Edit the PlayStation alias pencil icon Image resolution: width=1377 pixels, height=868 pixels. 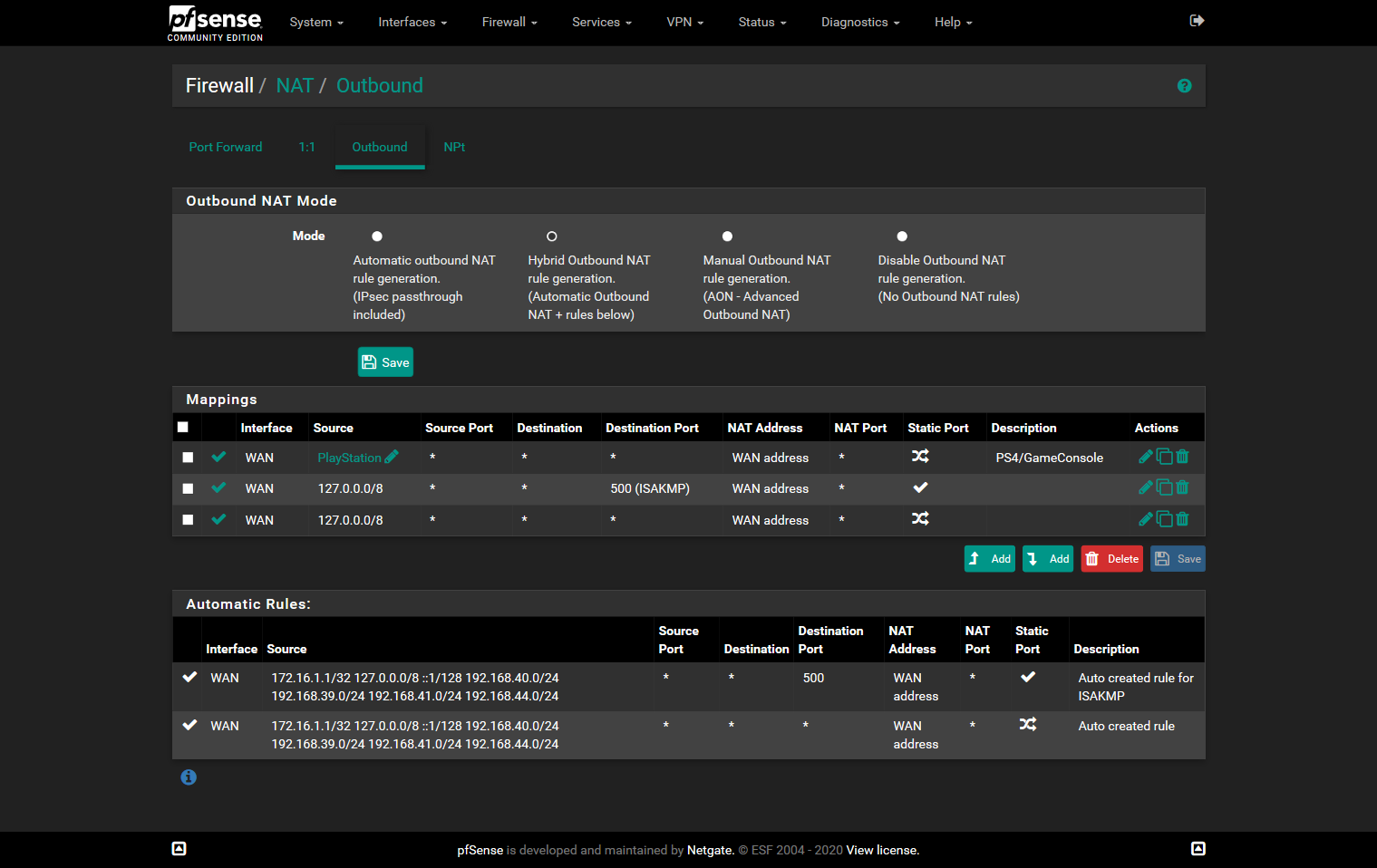coord(392,457)
